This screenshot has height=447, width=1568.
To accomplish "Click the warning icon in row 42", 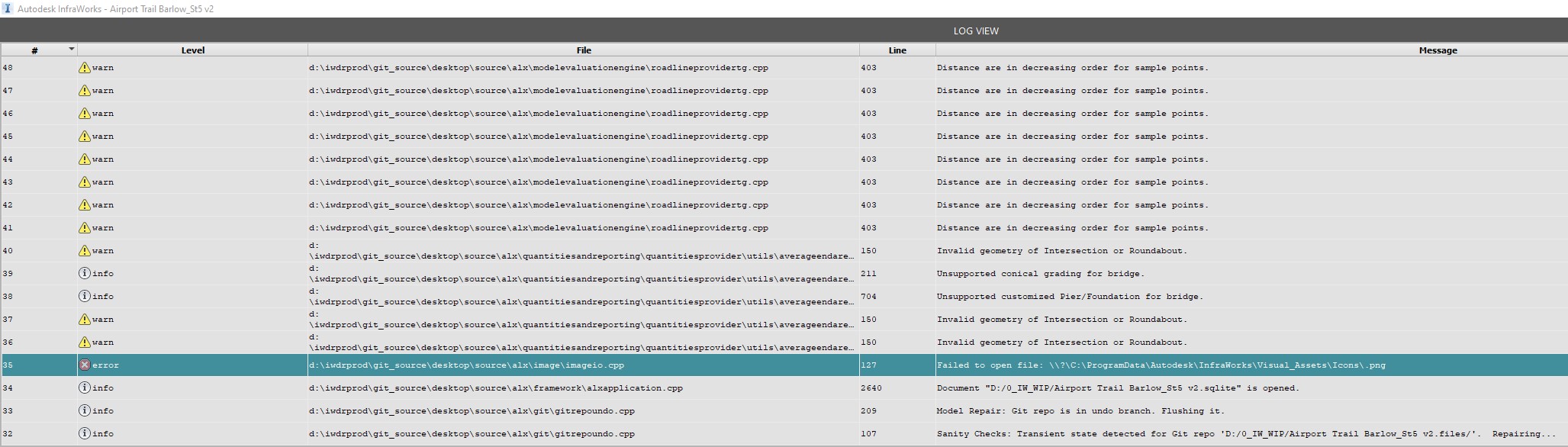I will point(85,204).
